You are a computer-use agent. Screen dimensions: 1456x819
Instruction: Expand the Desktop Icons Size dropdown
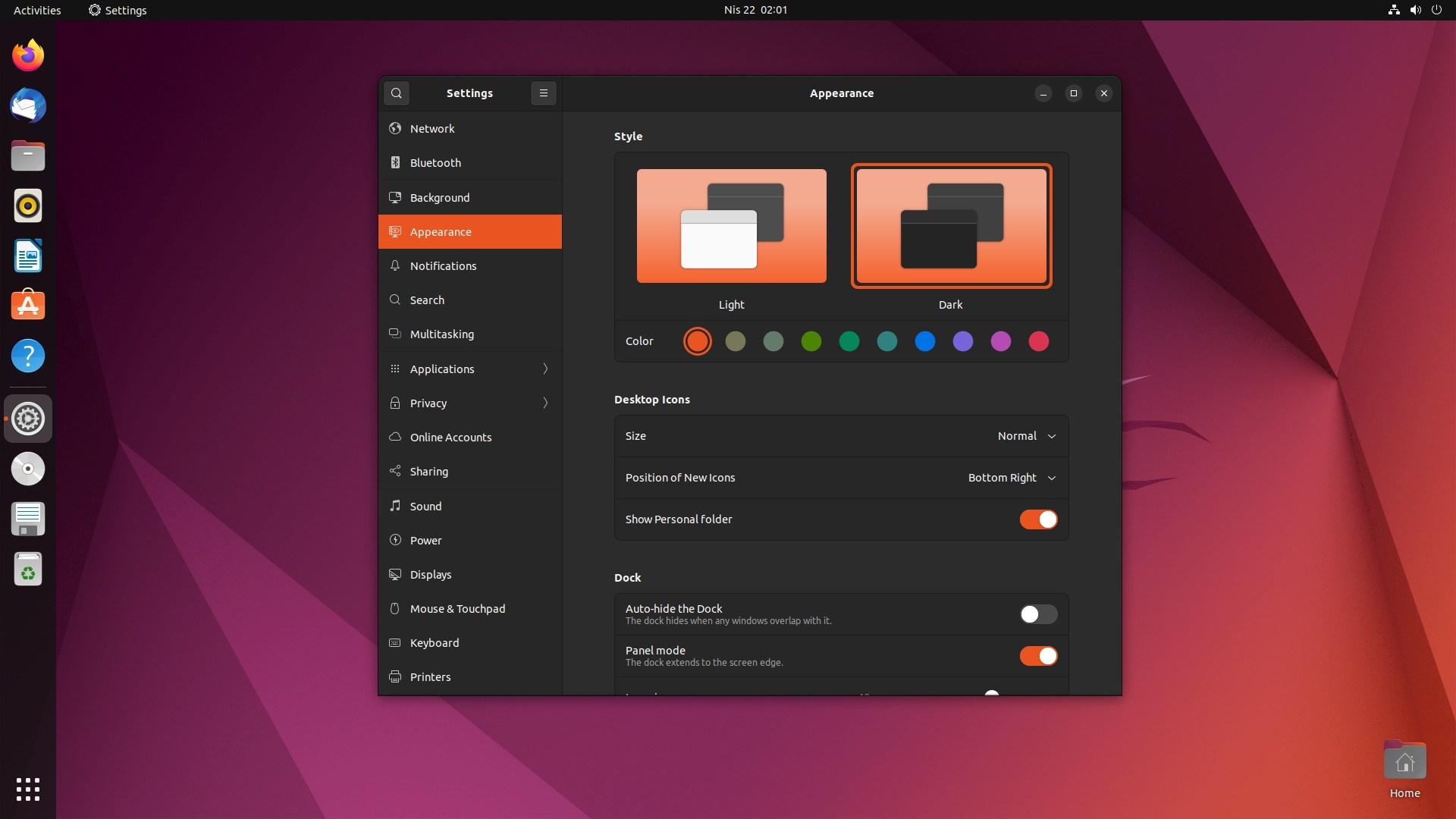pos(1027,435)
